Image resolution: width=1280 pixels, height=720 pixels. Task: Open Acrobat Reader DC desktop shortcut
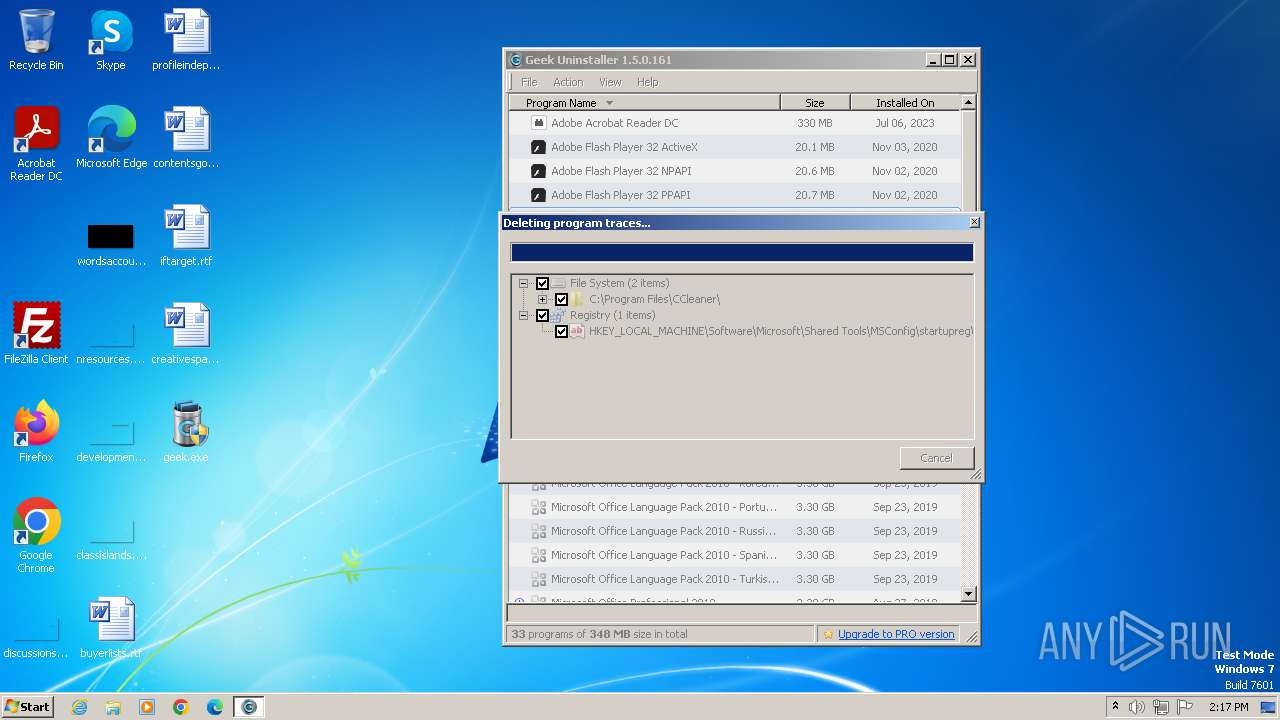click(36, 130)
